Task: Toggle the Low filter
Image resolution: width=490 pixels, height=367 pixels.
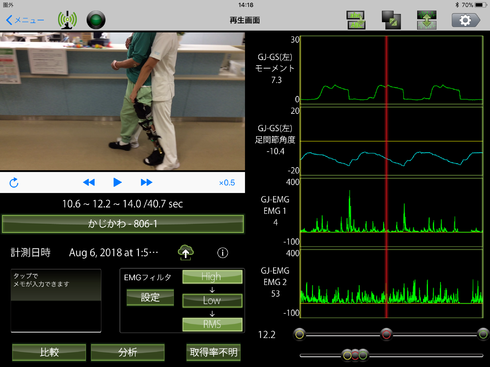Action: coord(212,300)
